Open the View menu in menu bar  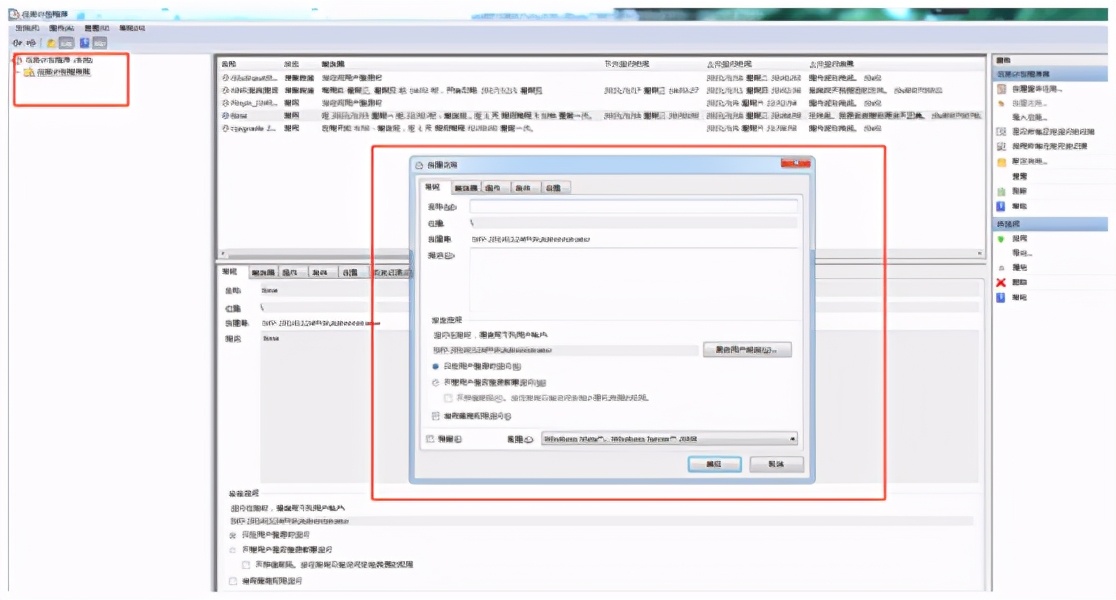coord(96,28)
